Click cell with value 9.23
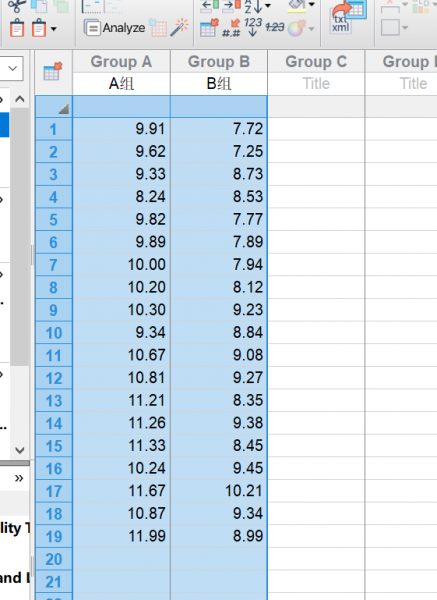The height and width of the screenshot is (600, 437). (219, 310)
